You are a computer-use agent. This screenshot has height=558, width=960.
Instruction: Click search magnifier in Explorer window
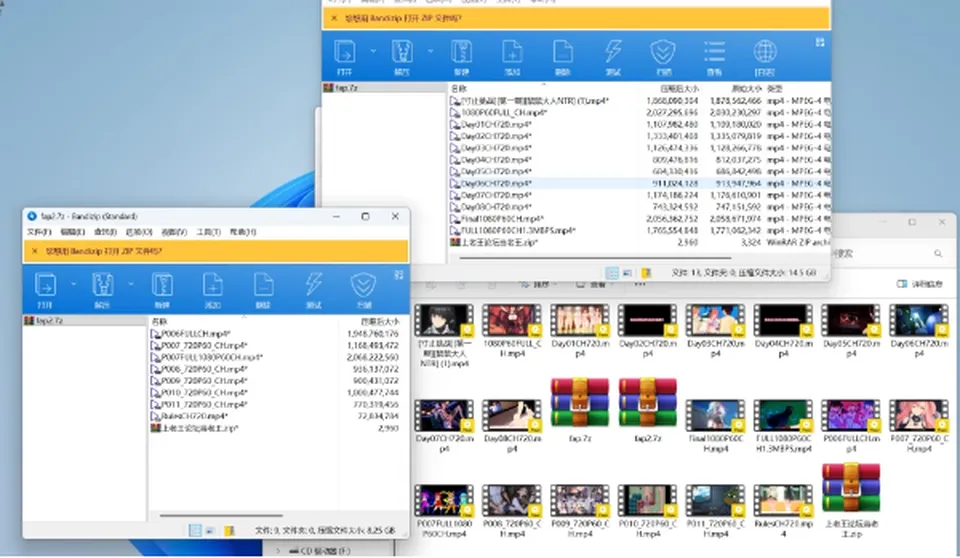pyautogui.click(x=938, y=253)
